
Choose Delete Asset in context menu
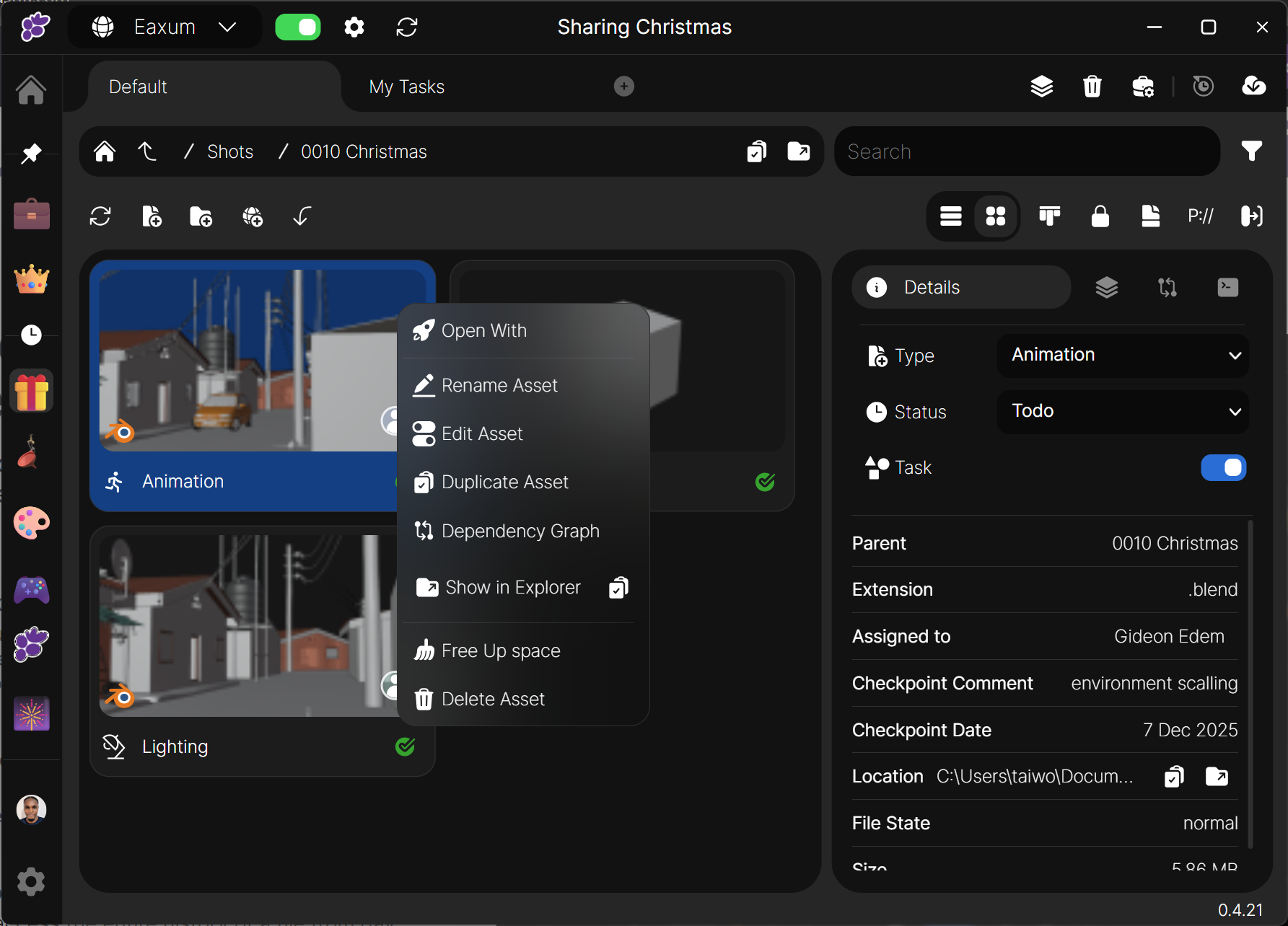493,700
